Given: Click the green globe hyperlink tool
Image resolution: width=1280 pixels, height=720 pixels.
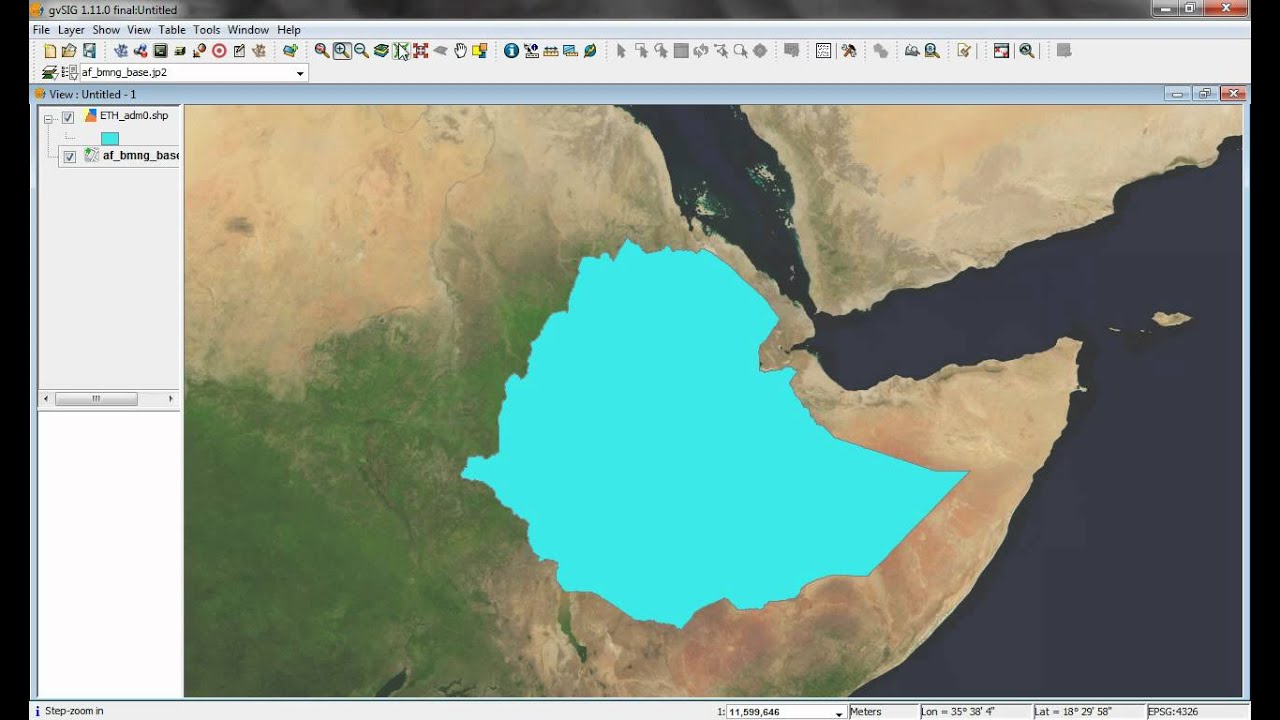Looking at the screenshot, I should tap(590, 51).
